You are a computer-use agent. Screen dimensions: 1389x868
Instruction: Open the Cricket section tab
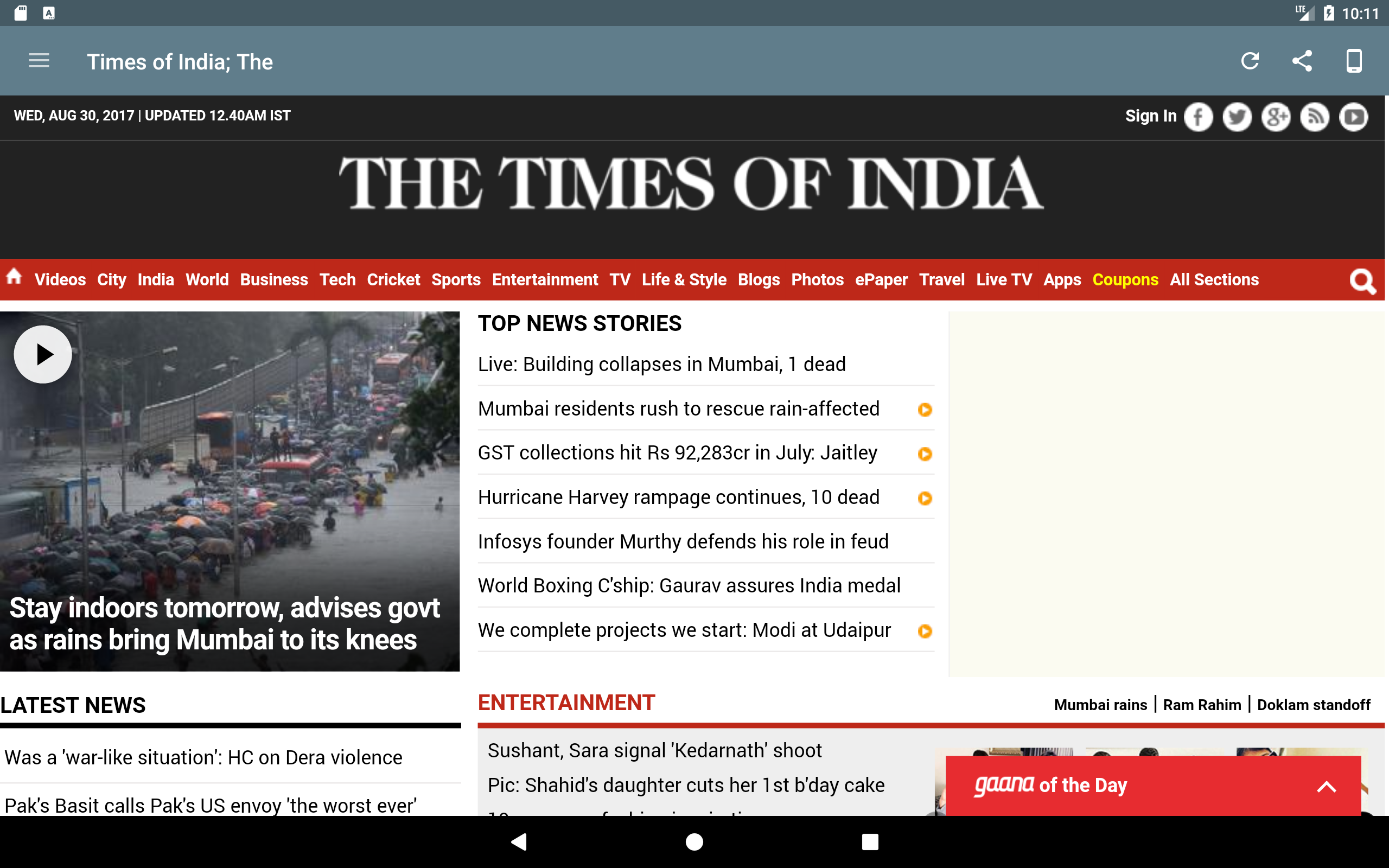click(393, 279)
